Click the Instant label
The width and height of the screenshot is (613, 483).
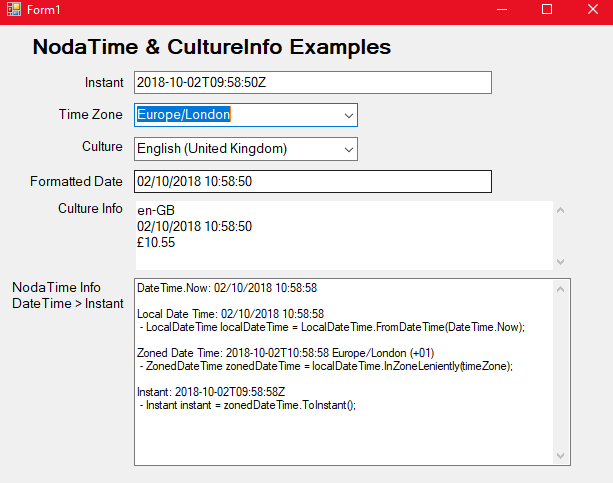coord(104,83)
